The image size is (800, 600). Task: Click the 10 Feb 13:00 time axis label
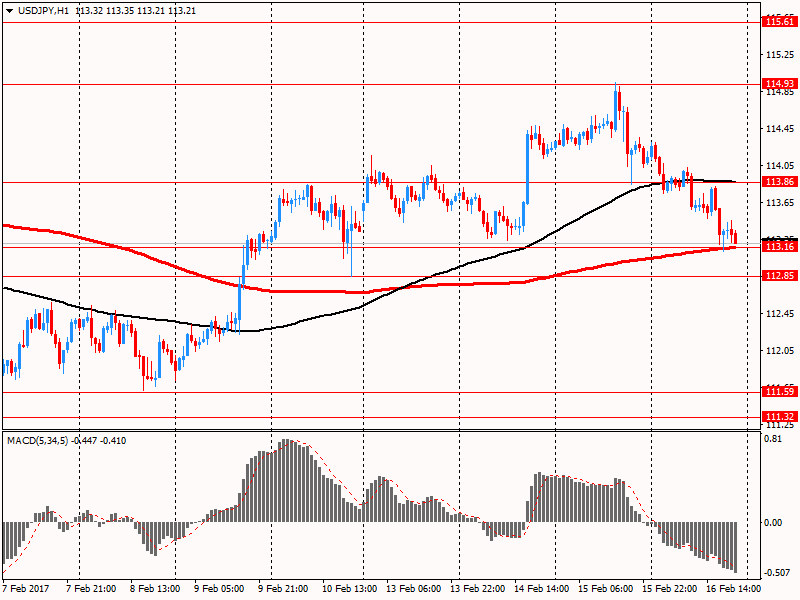pyautogui.click(x=349, y=589)
